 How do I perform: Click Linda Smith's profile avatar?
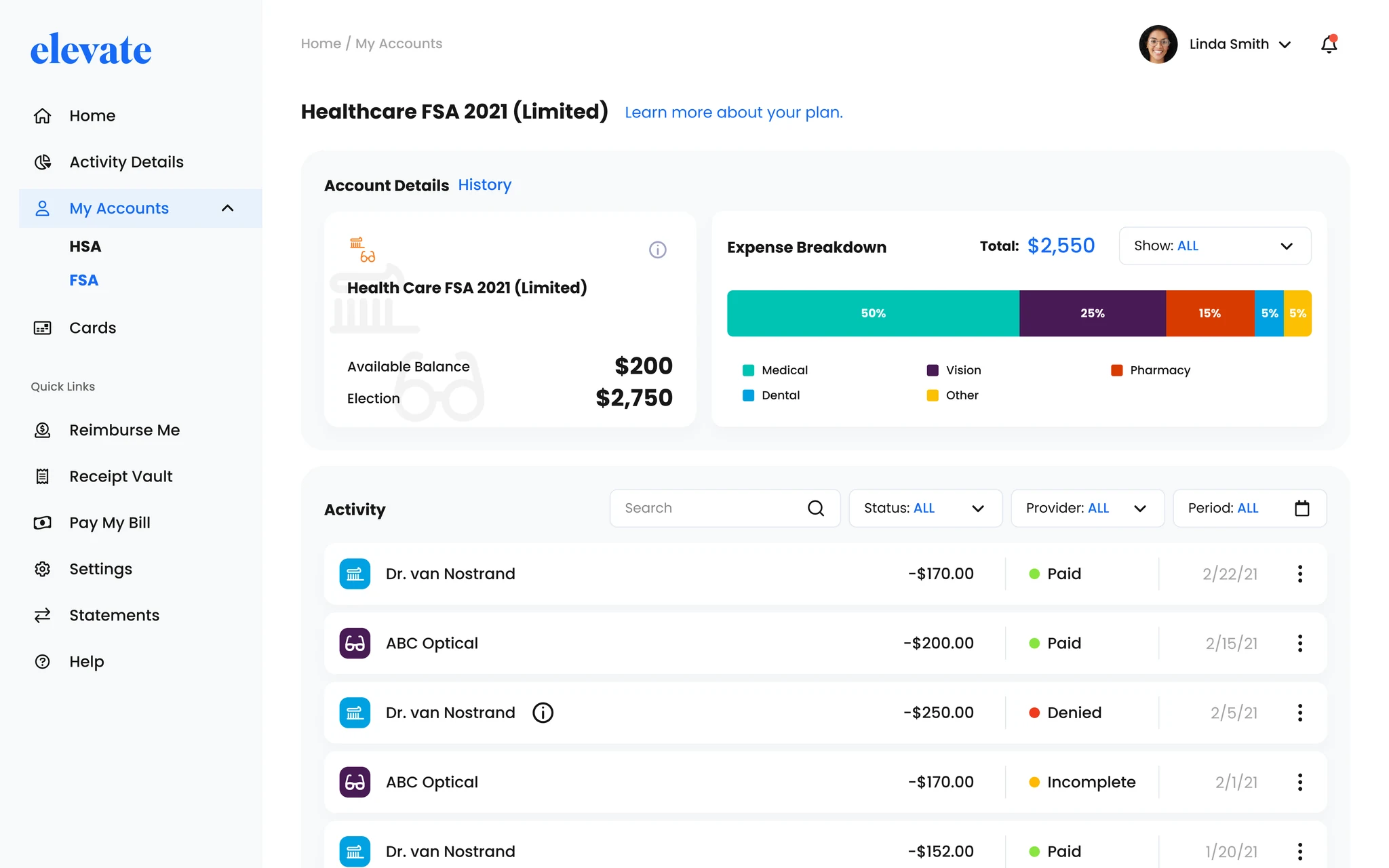(1158, 44)
